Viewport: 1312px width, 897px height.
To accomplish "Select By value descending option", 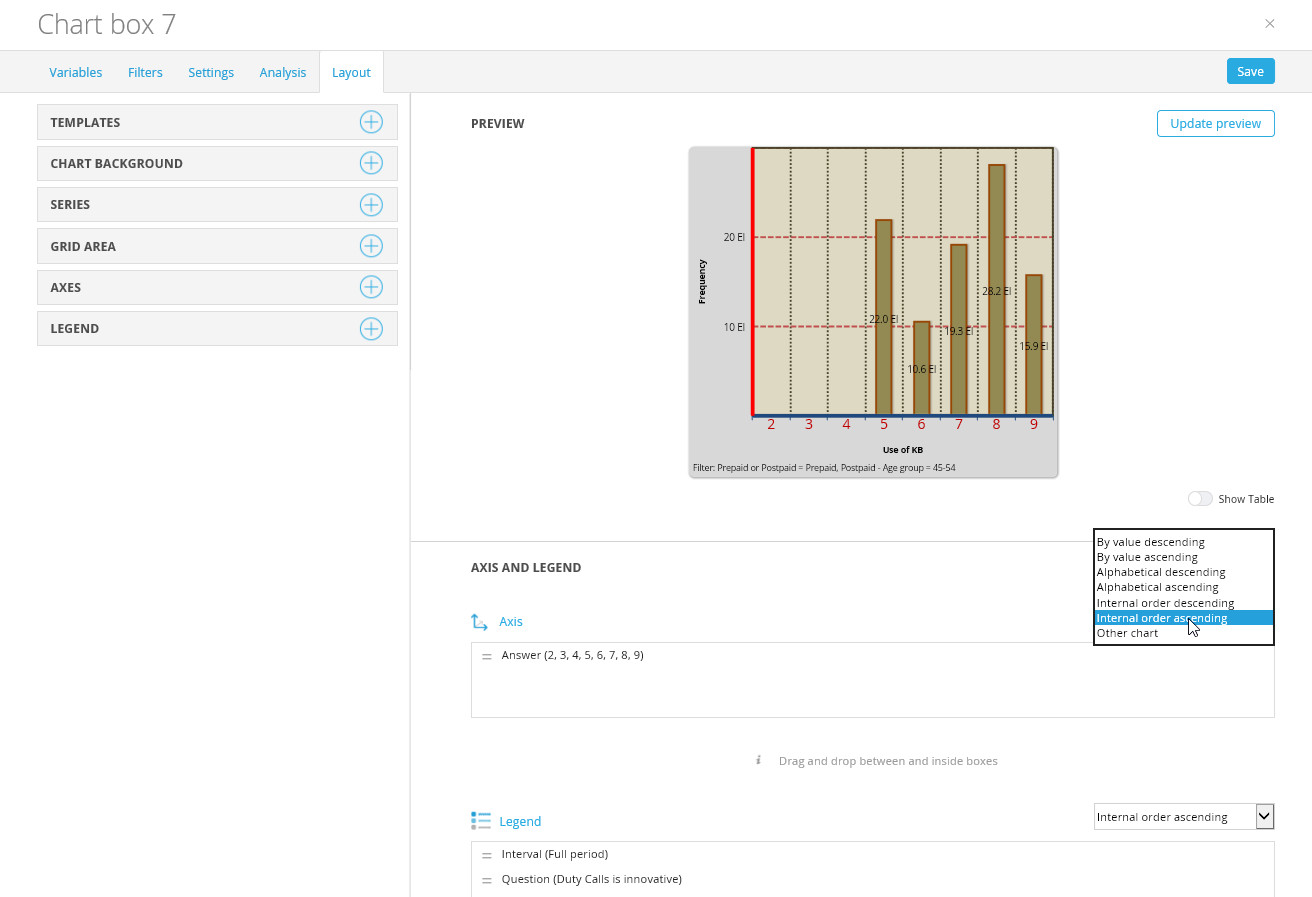I will pos(1150,542).
